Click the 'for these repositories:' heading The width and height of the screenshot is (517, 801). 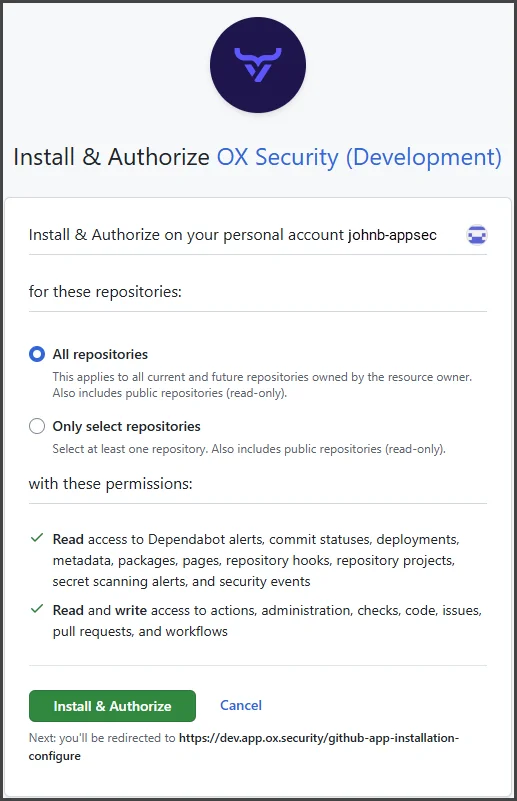105,292
